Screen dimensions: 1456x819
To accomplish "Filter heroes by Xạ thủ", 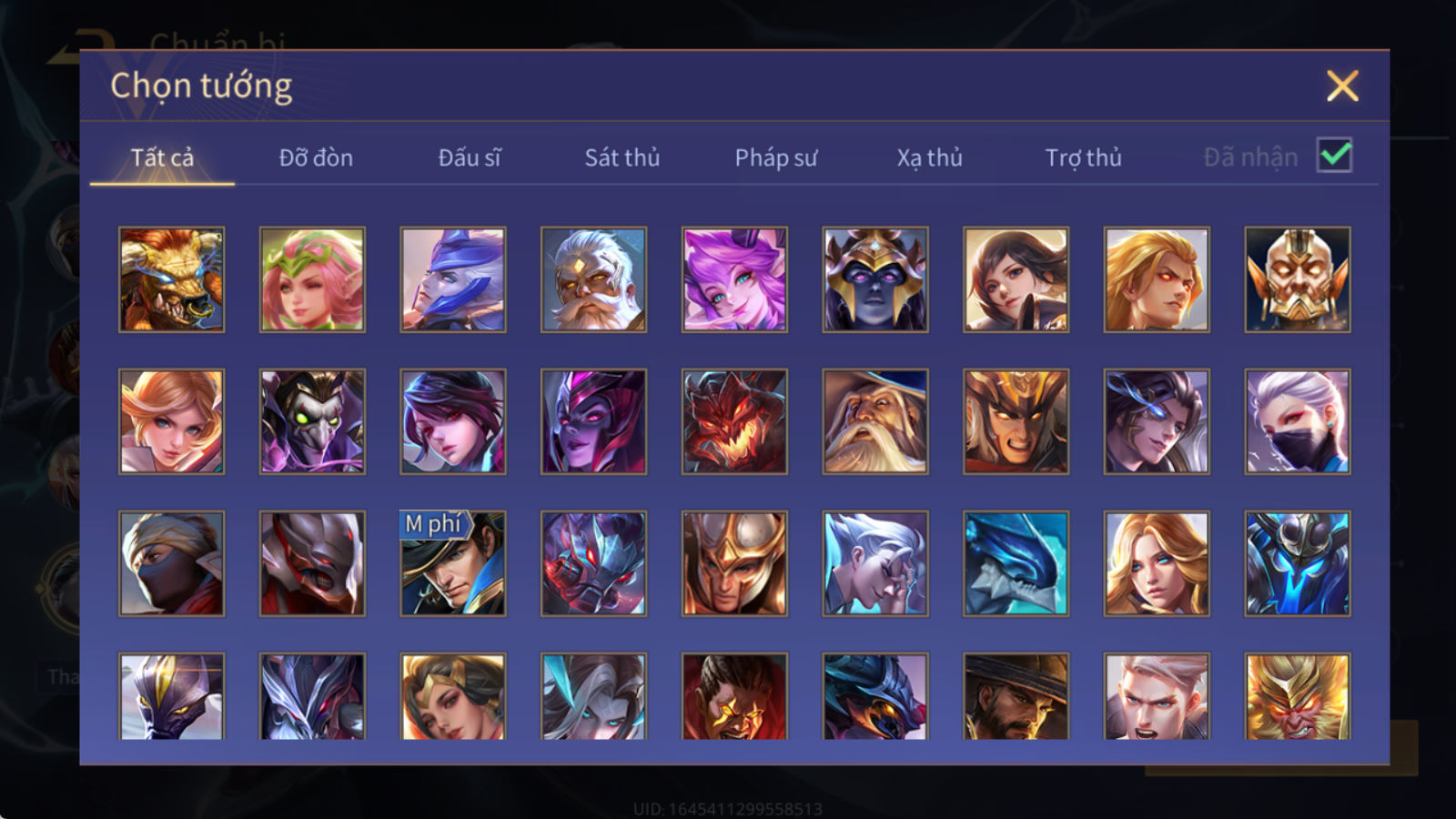I will [929, 157].
